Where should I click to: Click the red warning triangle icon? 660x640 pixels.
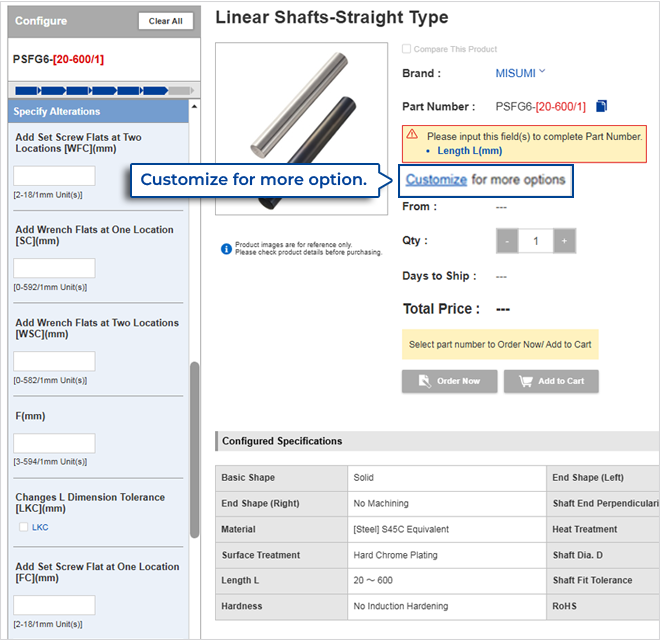pyautogui.click(x=412, y=135)
